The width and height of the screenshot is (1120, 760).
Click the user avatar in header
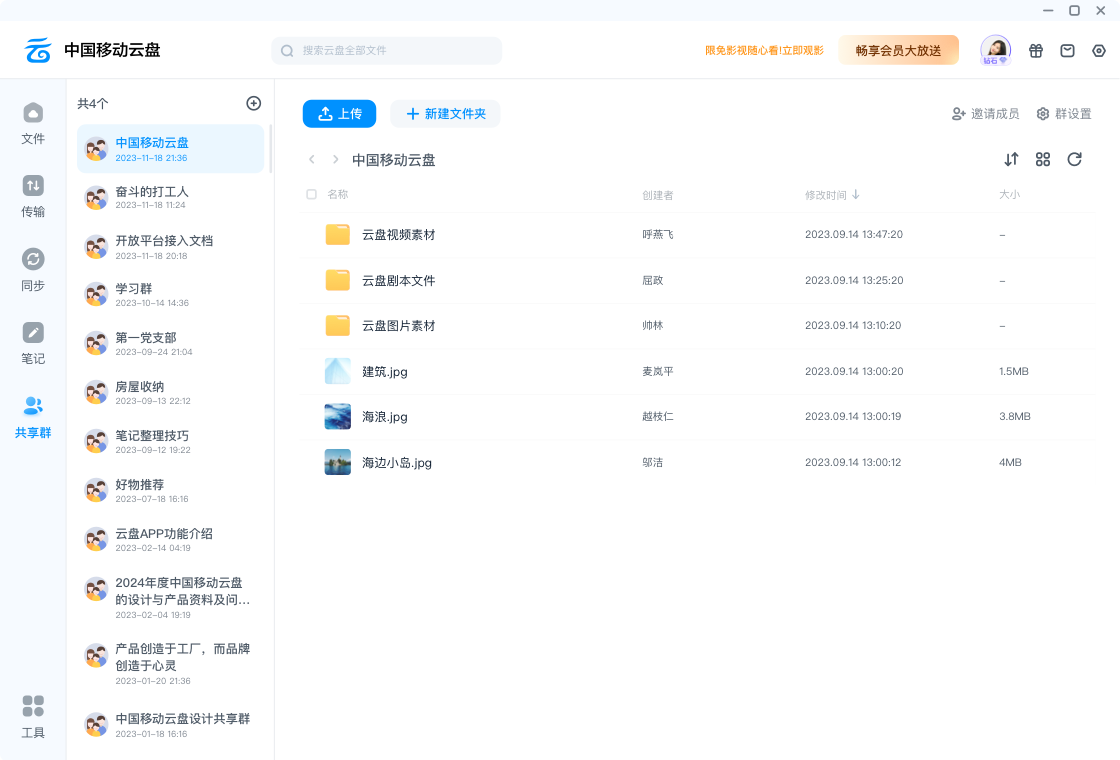click(995, 49)
